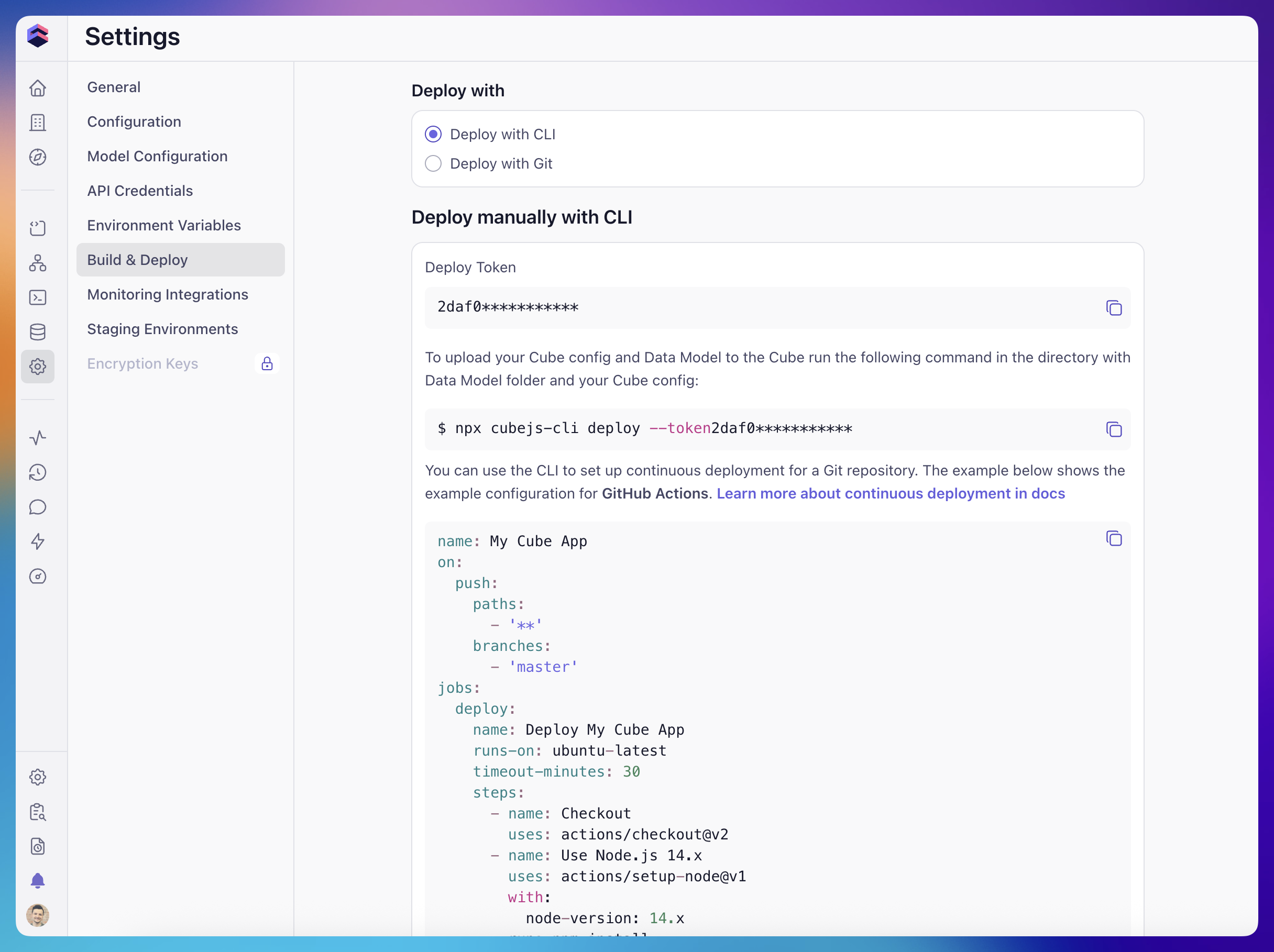This screenshot has height=952, width=1274.
Task: Open the home icon in sidebar
Action: click(x=38, y=88)
